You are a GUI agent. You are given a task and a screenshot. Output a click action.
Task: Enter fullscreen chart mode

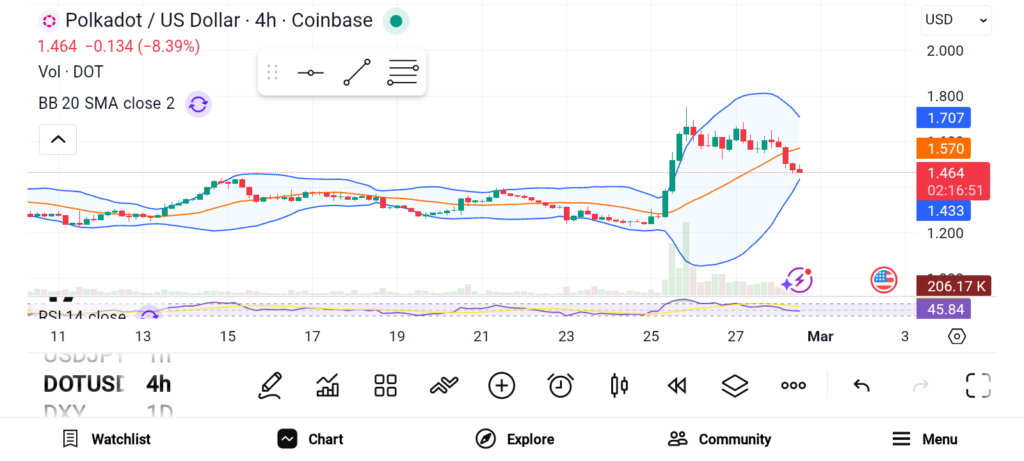(x=978, y=385)
